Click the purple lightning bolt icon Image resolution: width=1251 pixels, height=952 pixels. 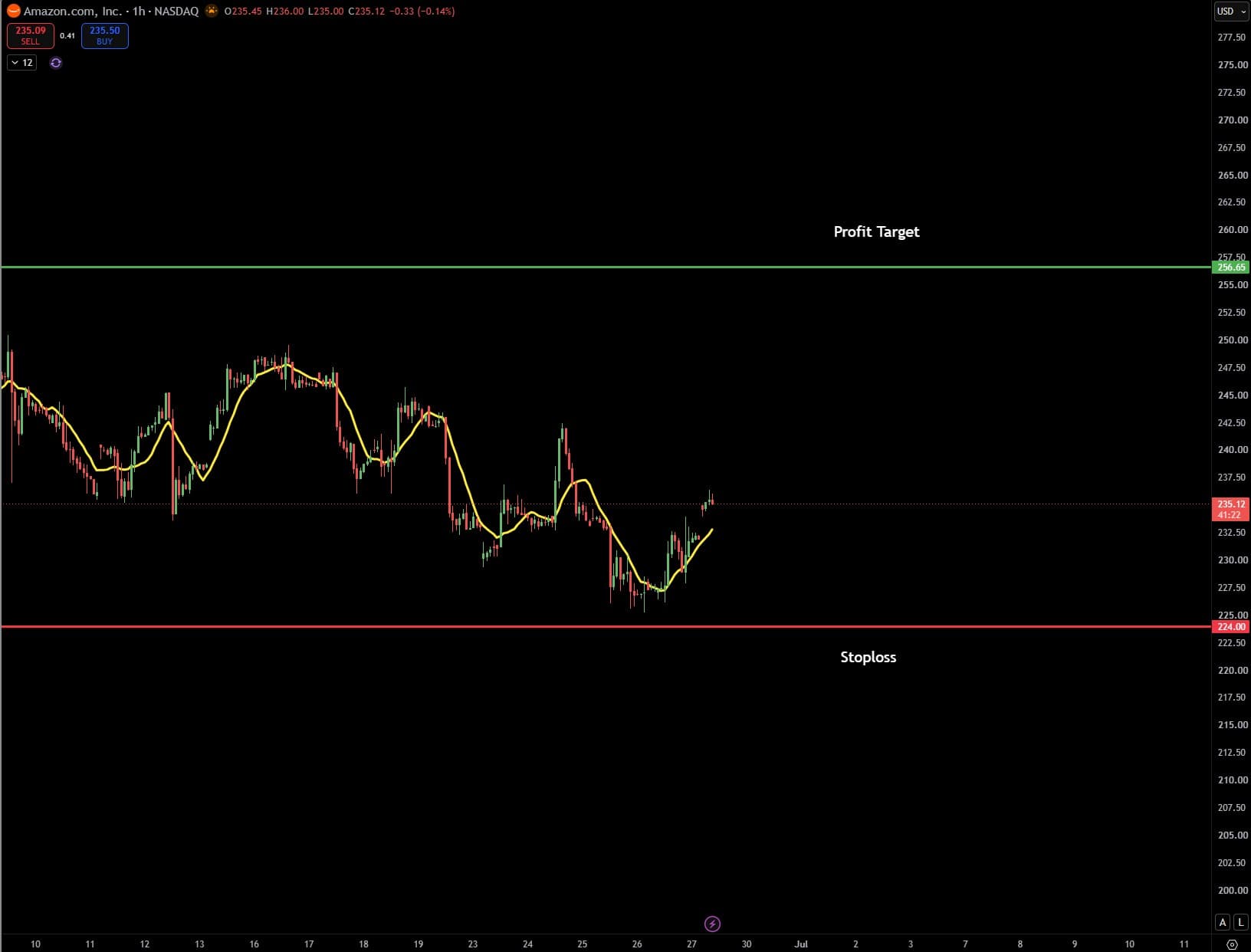click(712, 923)
